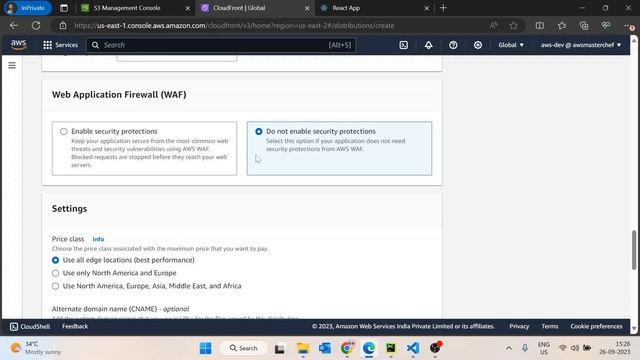This screenshot has width=640, height=360.
Task: Open Google Chrome from the taskbar
Action: (x=347, y=348)
